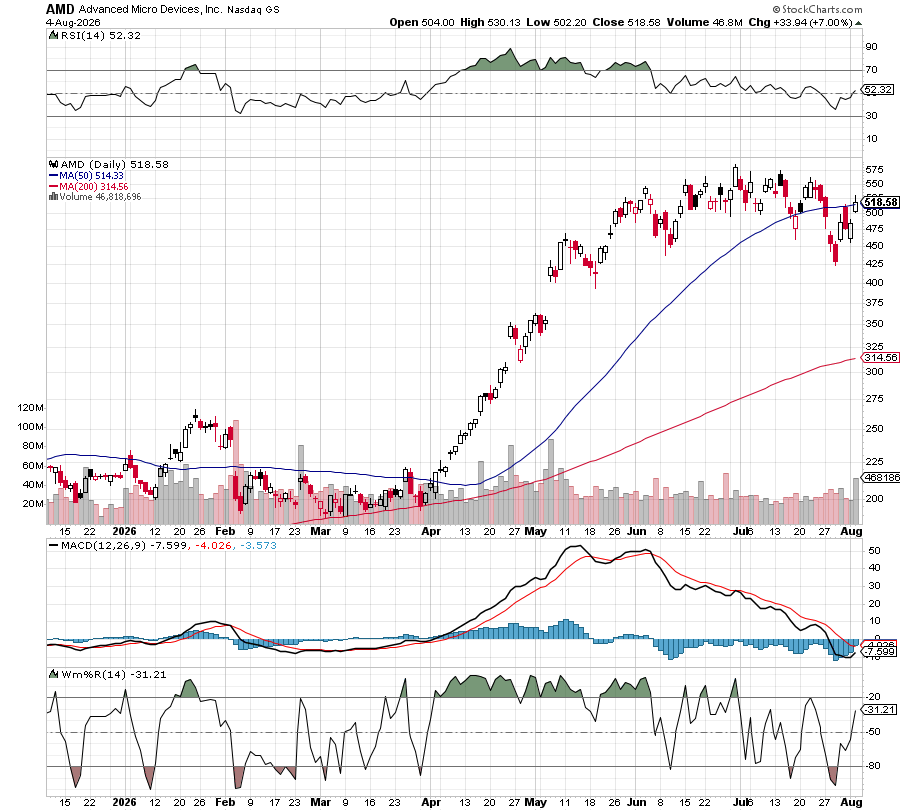Click the red -4.026 MACD signal value in the legend
Image resolution: width=900 pixels, height=811 pixels.
click(214, 545)
